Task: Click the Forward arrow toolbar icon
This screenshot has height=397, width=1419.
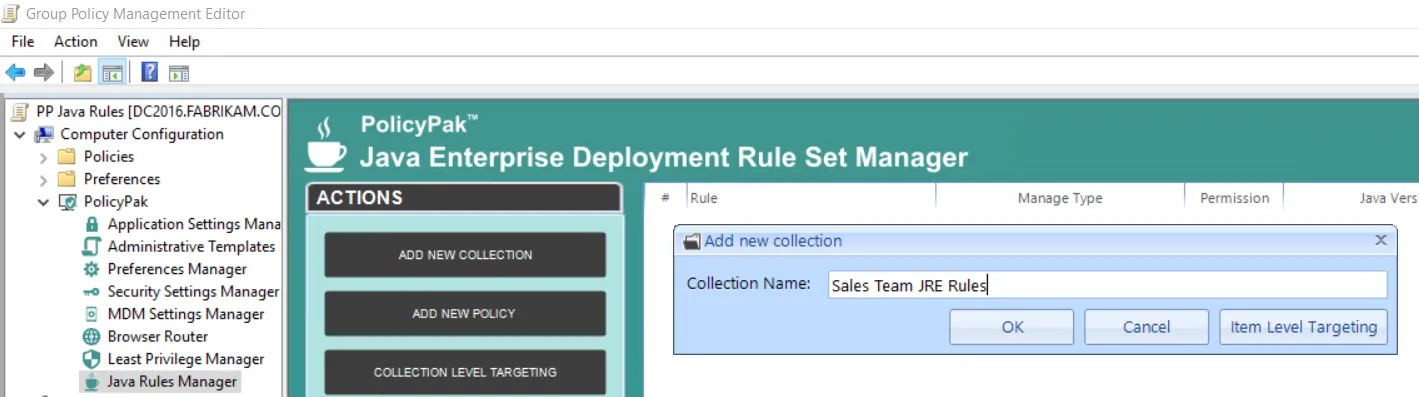Action: click(43, 72)
